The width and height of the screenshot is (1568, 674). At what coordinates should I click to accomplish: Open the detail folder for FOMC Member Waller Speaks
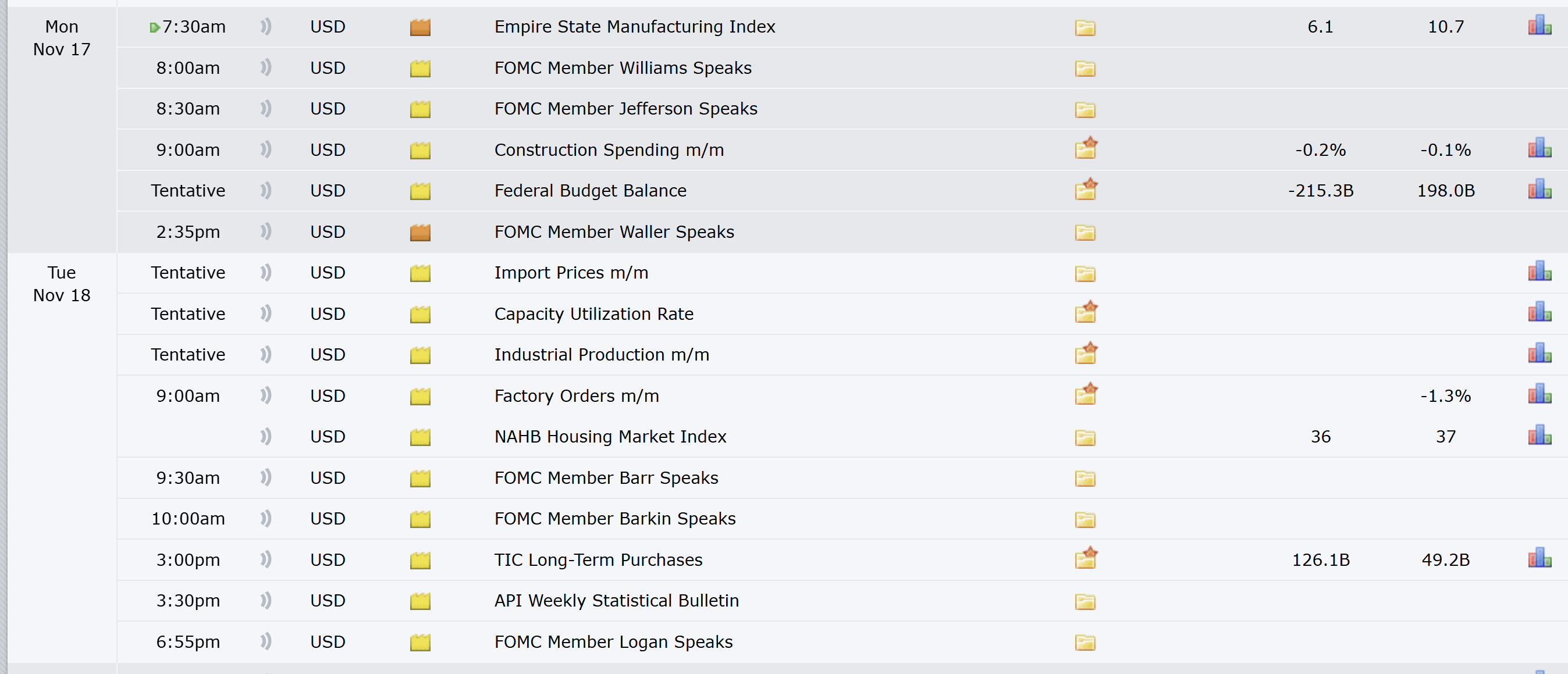point(1085,233)
